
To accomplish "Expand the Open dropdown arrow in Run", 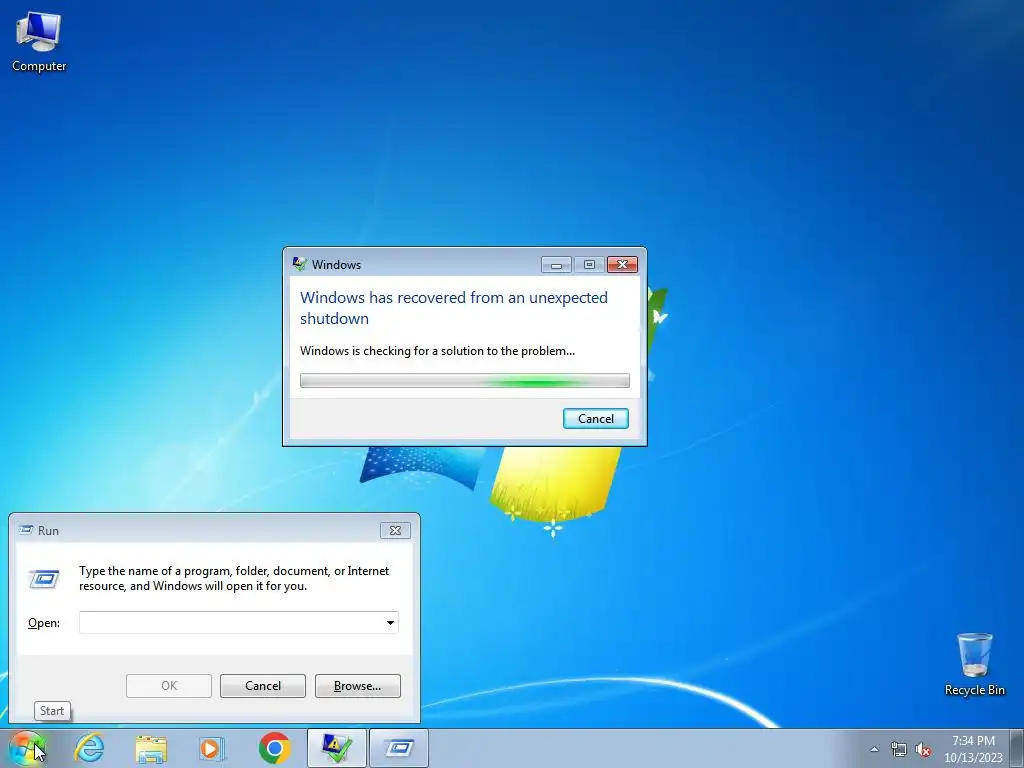I will (x=390, y=622).
